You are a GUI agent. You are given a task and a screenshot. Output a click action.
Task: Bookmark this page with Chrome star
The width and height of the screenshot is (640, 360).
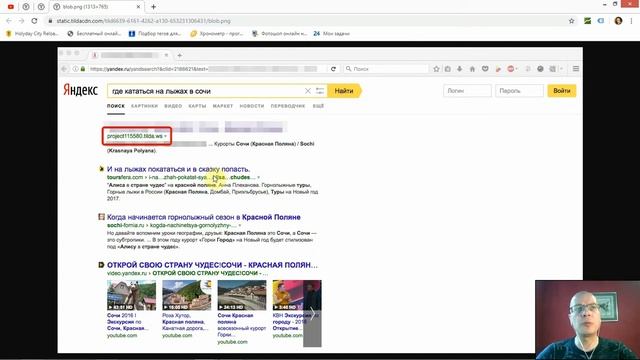571,21
